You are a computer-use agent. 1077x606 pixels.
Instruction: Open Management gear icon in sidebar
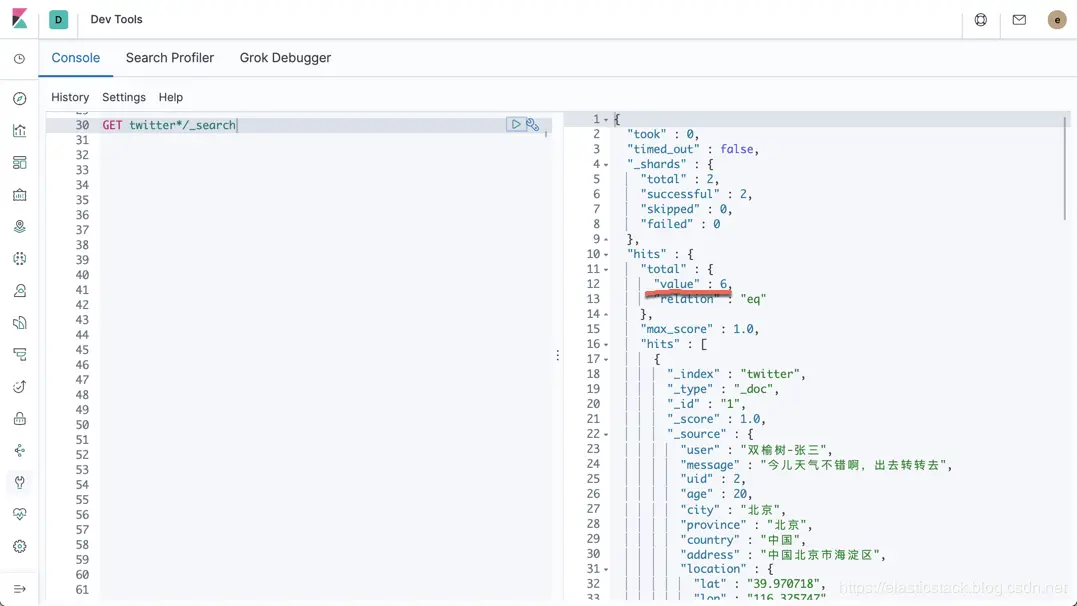coord(19,546)
